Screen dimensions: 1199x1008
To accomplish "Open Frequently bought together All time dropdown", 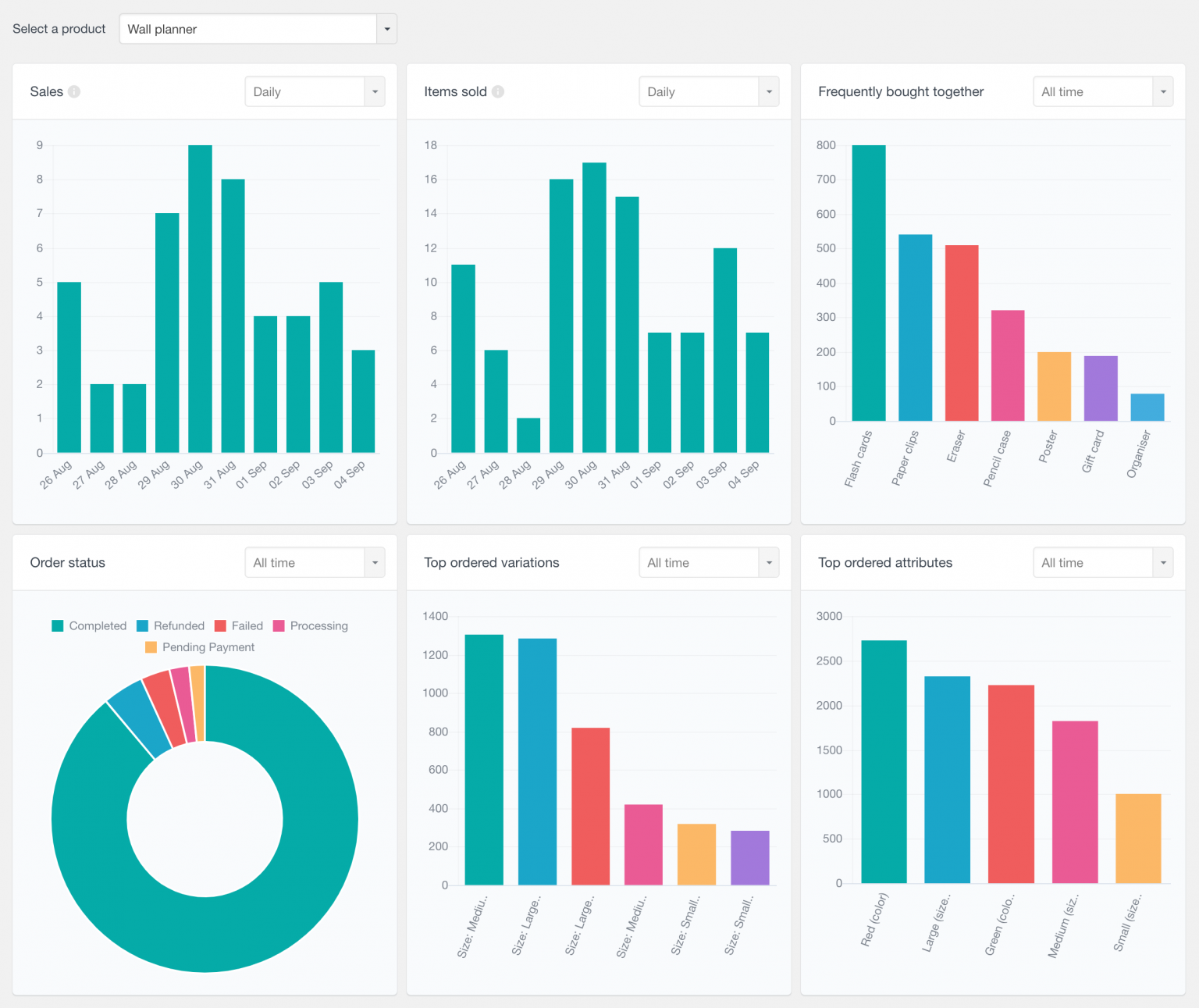I will pos(1102,91).
